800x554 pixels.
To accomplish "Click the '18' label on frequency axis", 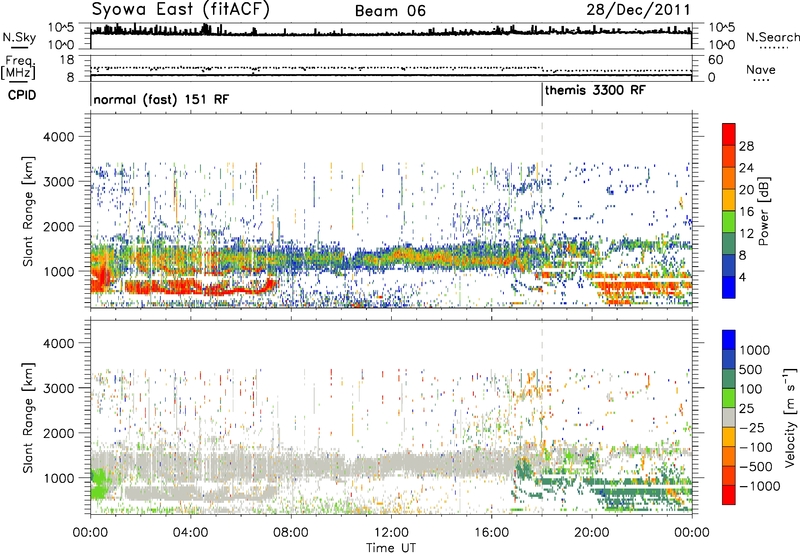I will [66, 60].
